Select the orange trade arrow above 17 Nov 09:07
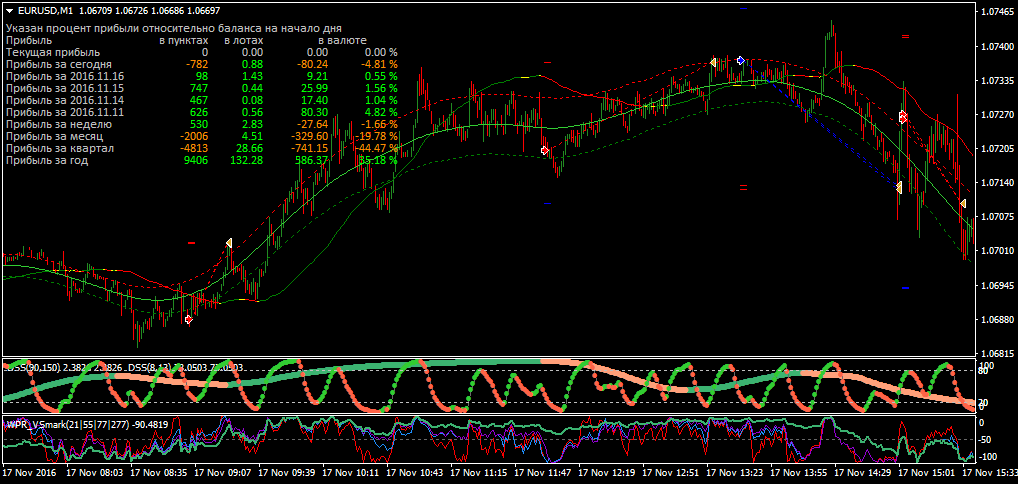 point(229,243)
